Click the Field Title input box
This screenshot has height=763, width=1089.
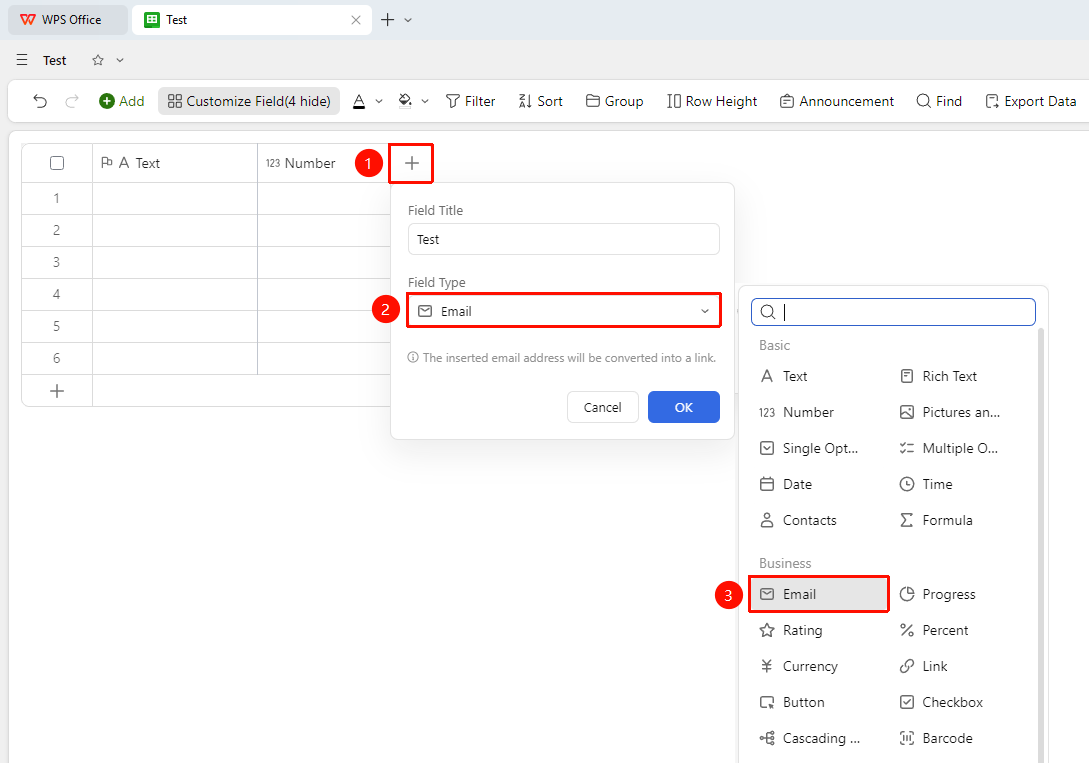point(564,240)
